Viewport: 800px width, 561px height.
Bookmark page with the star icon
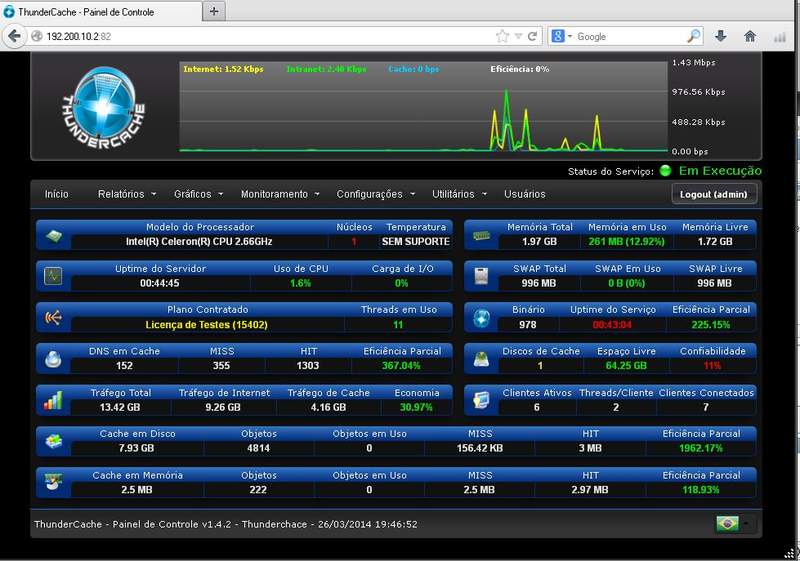point(502,36)
